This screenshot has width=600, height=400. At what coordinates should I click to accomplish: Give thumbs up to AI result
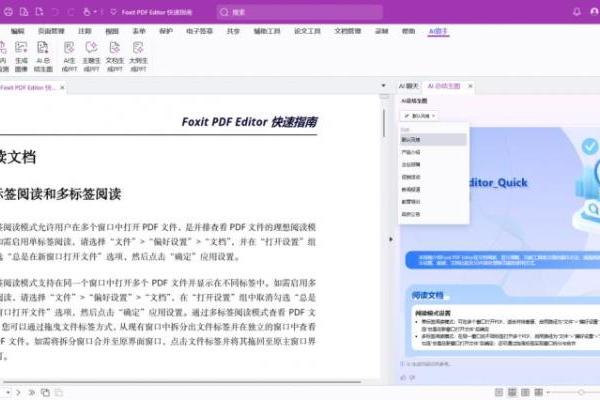(403, 378)
